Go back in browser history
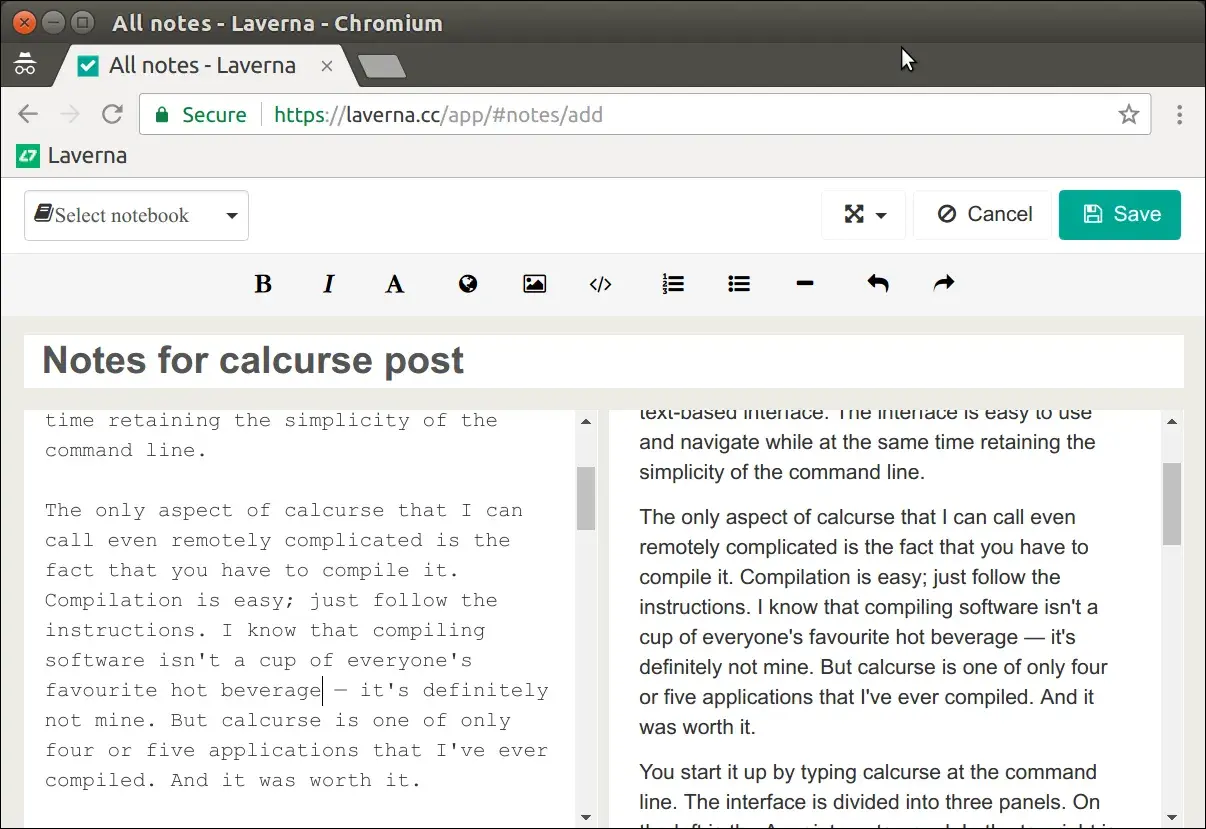Image resolution: width=1206 pixels, height=829 pixels. (x=28, y=115)
